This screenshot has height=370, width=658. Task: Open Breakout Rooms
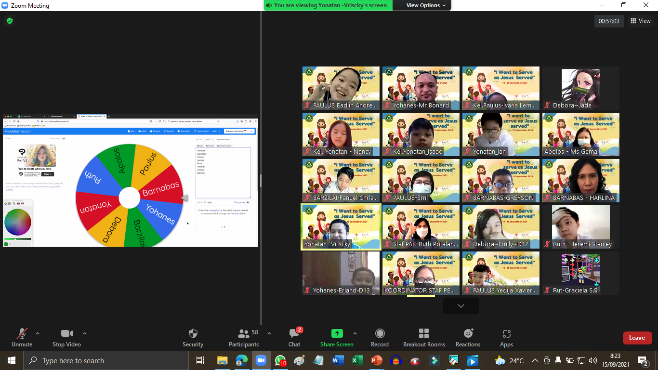click(x=424, y=337)
